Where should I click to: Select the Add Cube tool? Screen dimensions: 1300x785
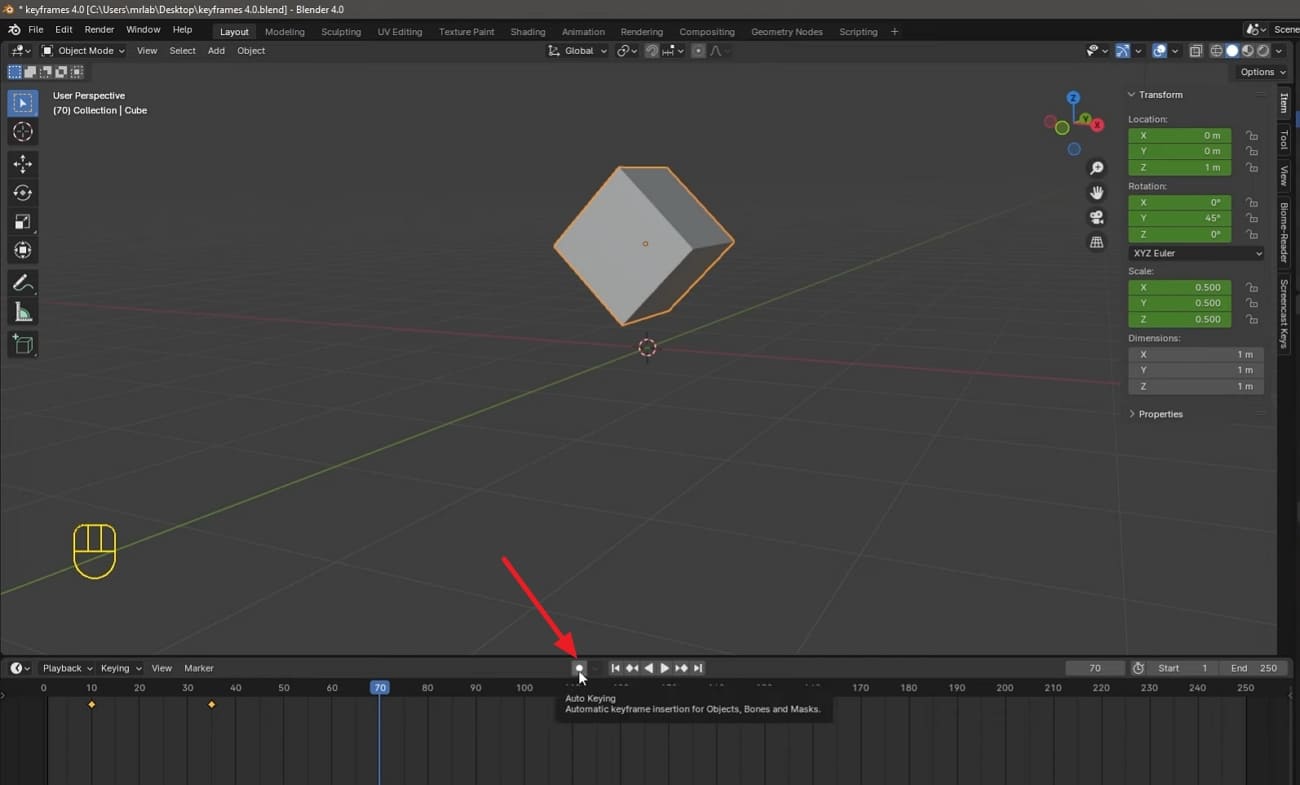point(23,345)
